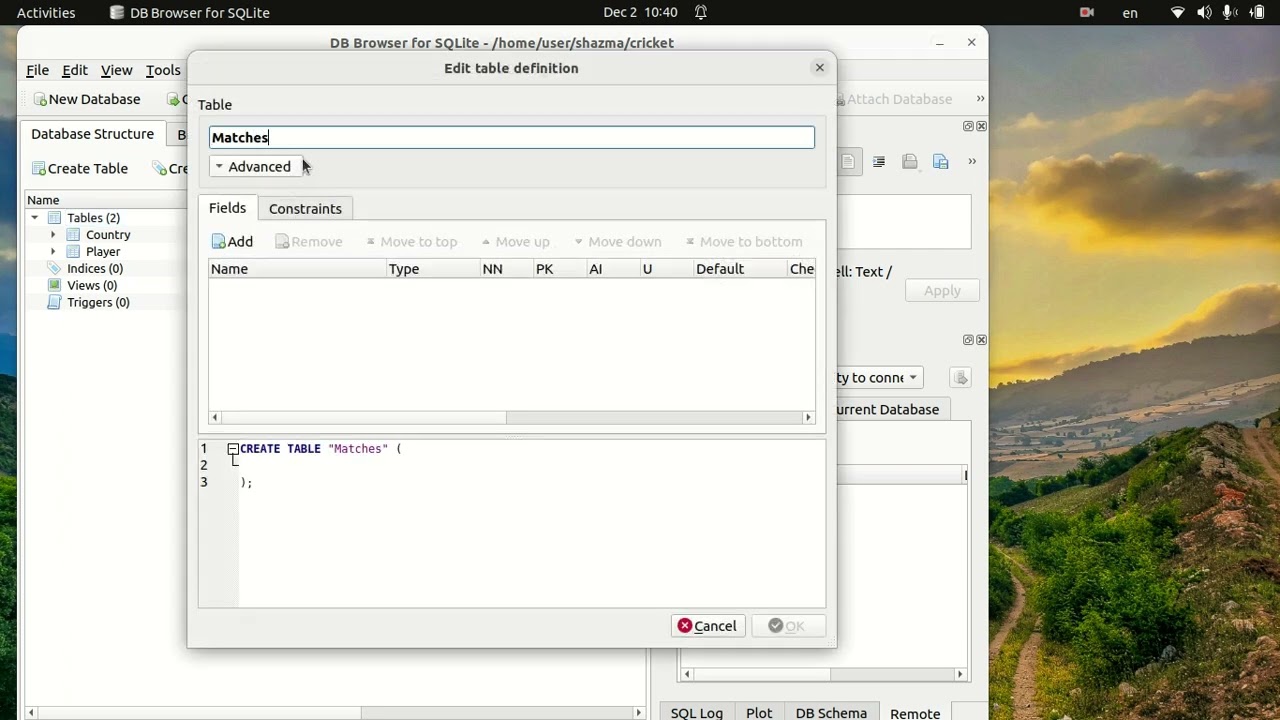Click the printer icon in Edit Cell toolbar
This screenshot has height=720, width=1280.
910,162
